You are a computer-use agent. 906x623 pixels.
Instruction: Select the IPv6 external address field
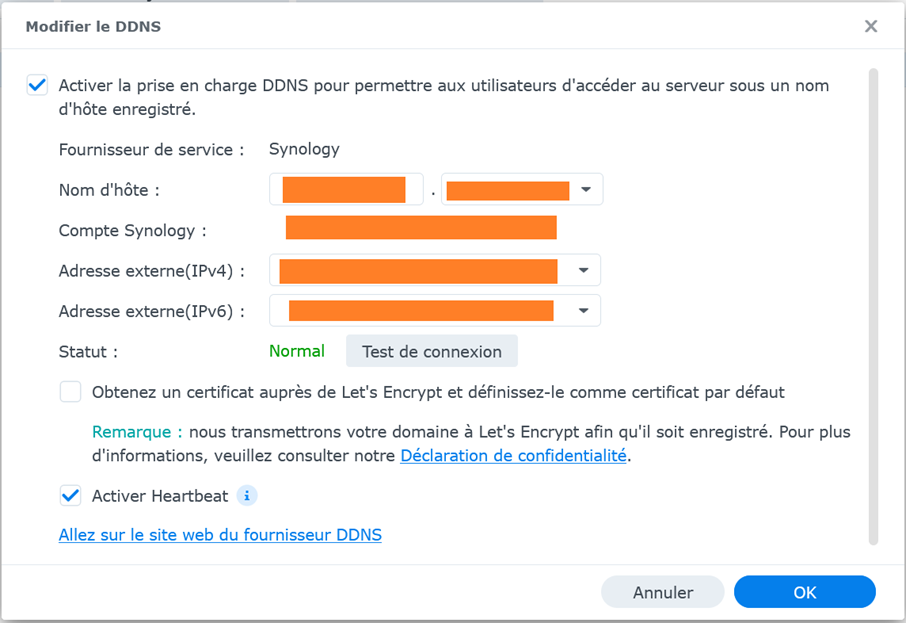tap(435, 311)
